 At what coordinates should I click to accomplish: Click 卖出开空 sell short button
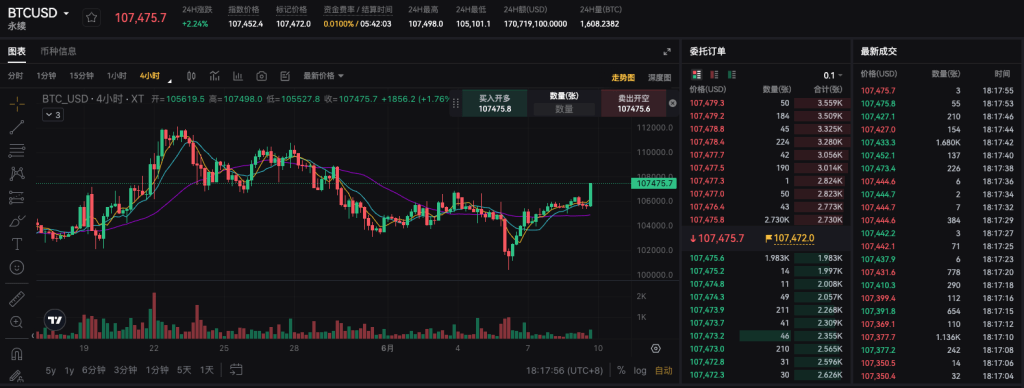click(633, 103)
